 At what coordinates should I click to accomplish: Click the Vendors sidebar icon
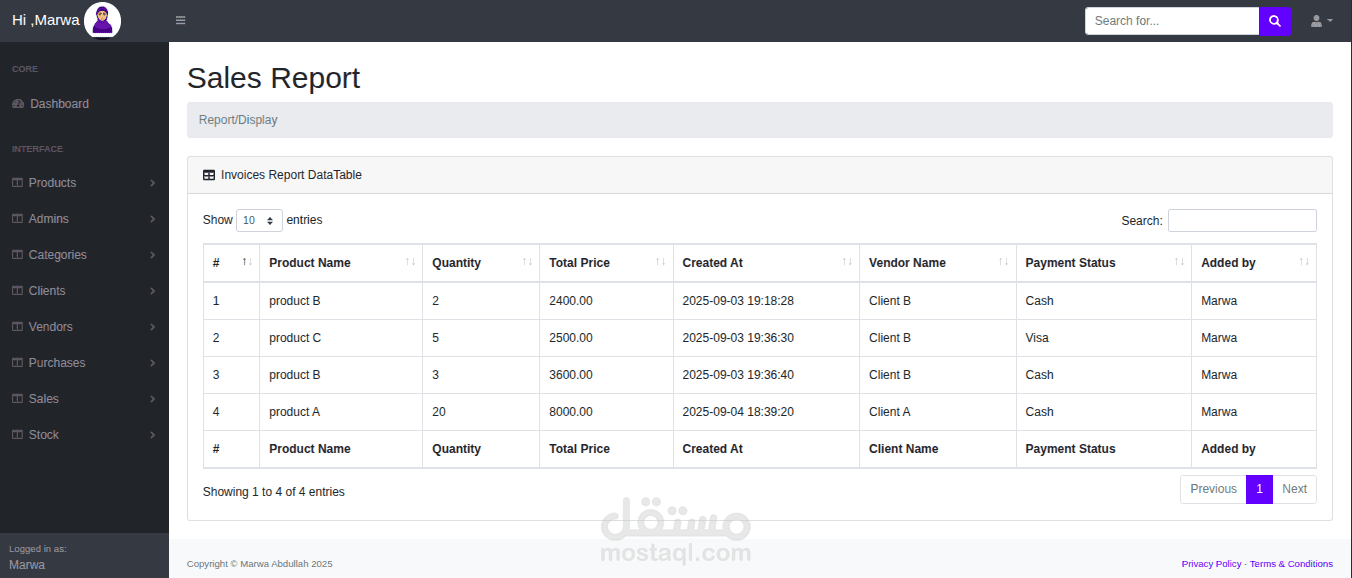point(17,327)
